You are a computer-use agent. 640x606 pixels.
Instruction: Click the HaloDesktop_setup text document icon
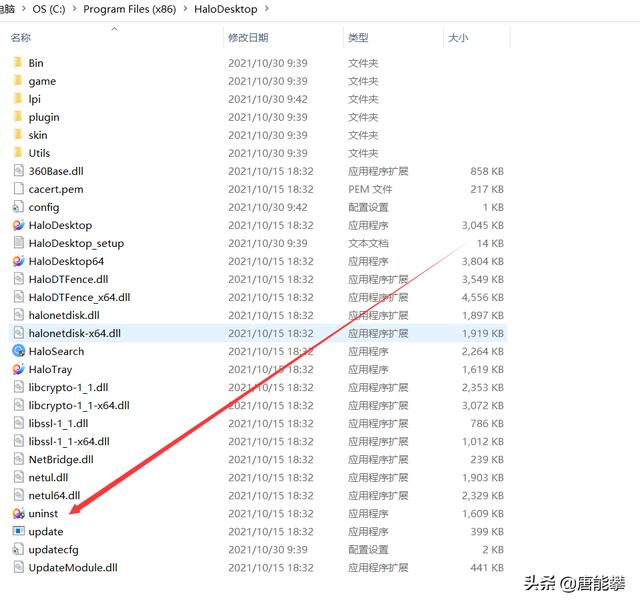click(18, 243)
